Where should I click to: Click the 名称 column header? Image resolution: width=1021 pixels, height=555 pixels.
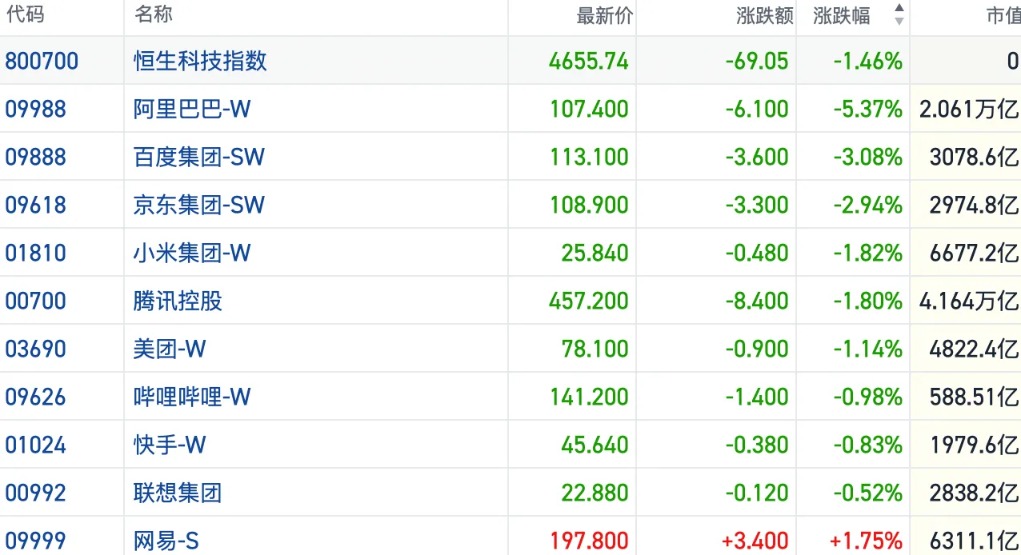(153, 14)
